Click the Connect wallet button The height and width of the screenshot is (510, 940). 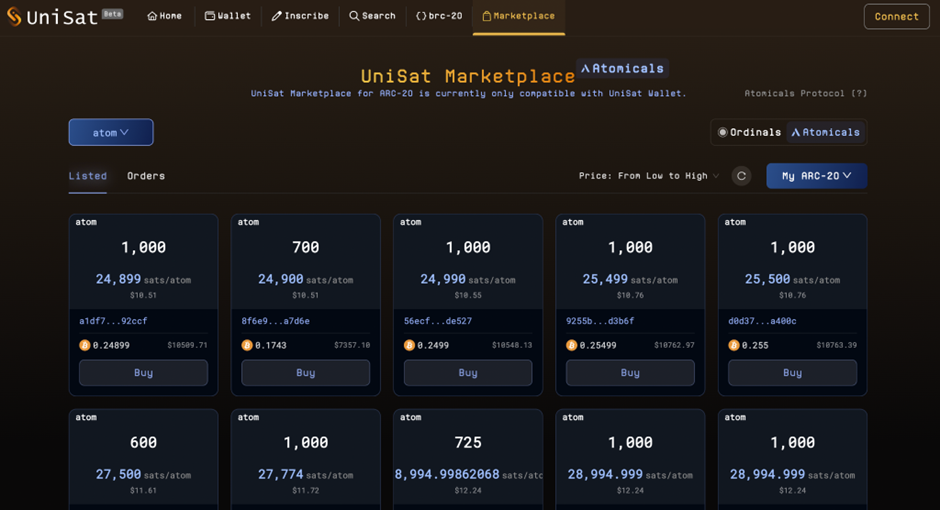[896, 17]
